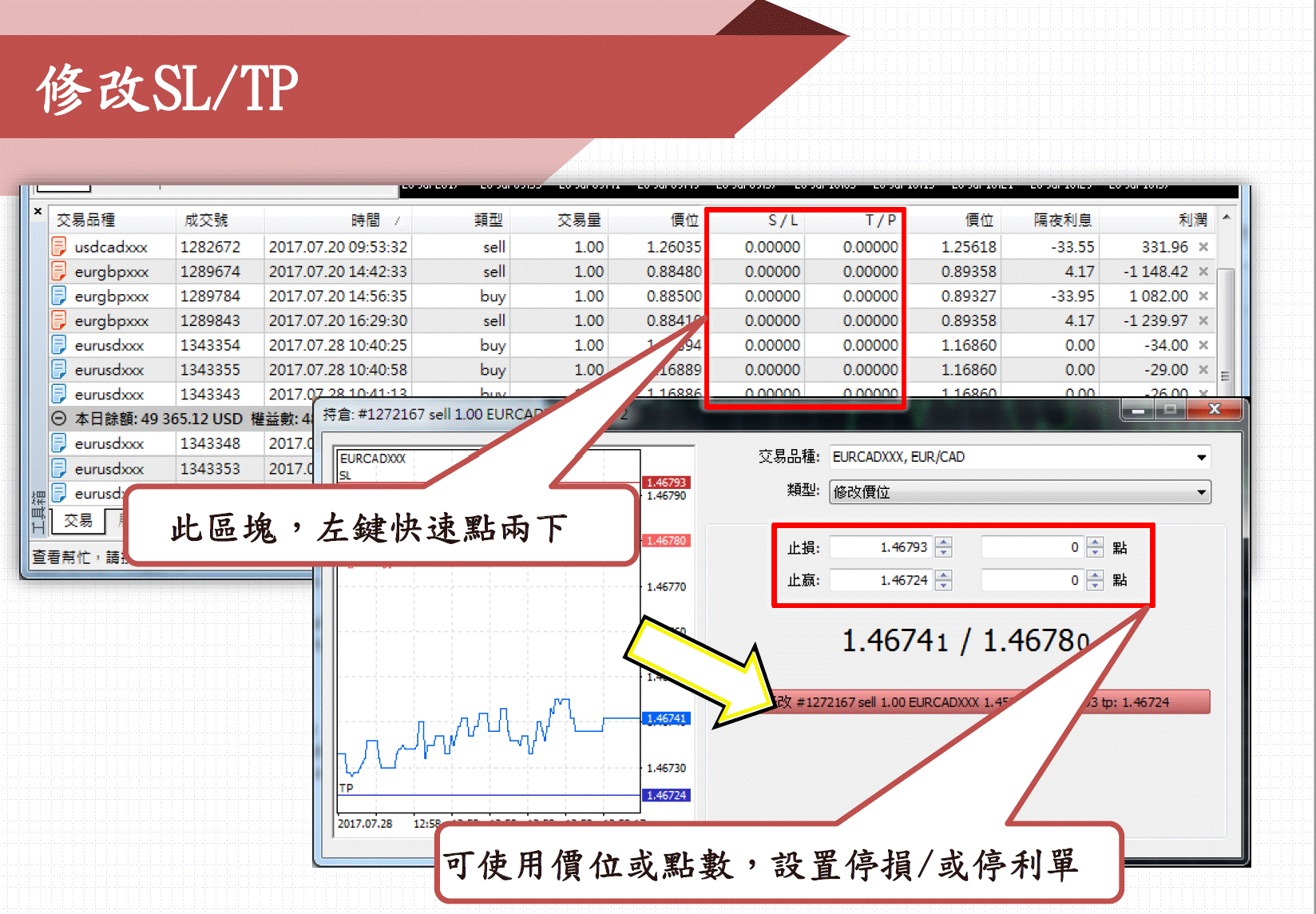Click the 止贏 points input field
Image resolution: width=1316 pixels, height=914 pixels.
1034,580
